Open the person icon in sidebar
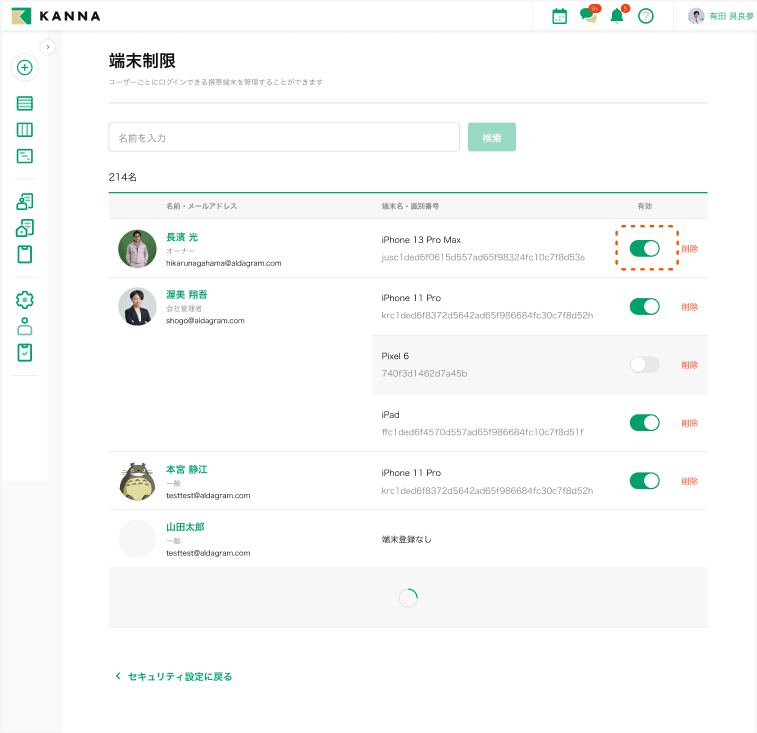The height and width of the screenshot is (733, 757). [25, 326]
